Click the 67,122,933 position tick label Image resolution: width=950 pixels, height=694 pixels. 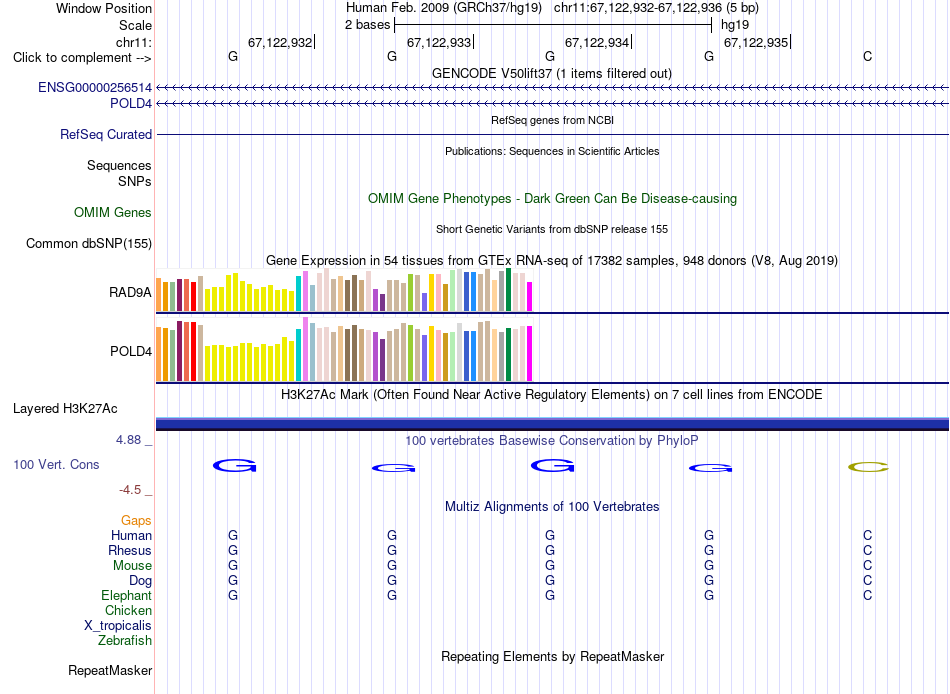pos(439,42)
